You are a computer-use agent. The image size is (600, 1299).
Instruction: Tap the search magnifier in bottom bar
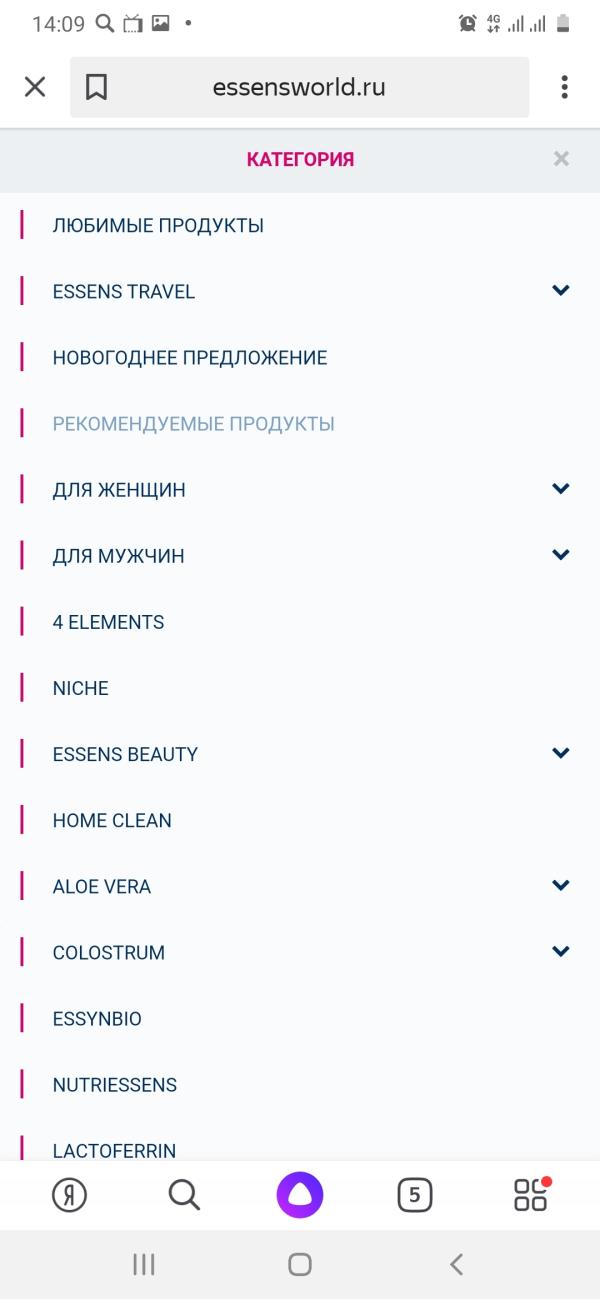(185, 1195)
